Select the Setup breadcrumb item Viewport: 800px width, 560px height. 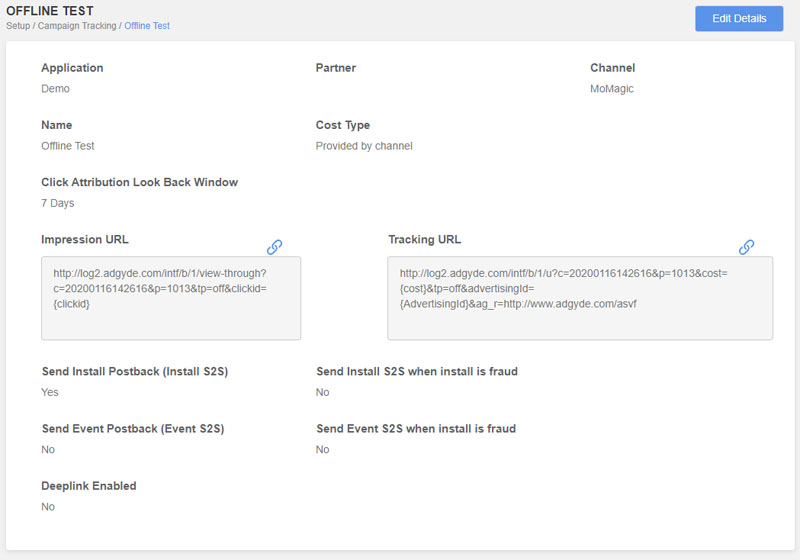pyautogui.click(x=18, y=26)
